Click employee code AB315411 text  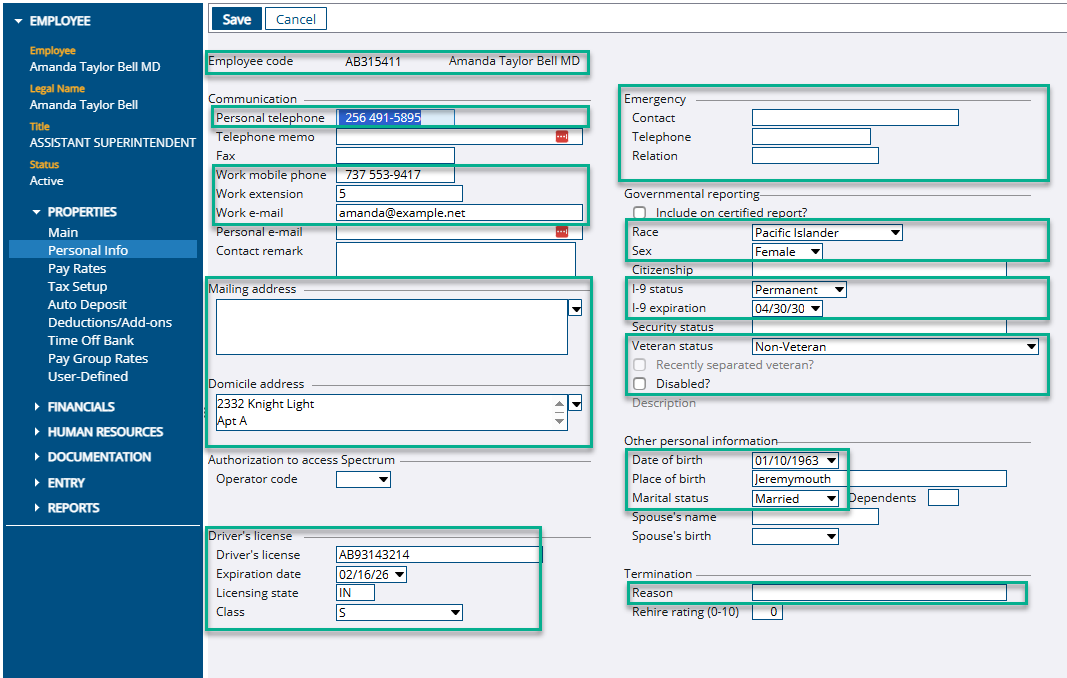[x=373, y=61]
